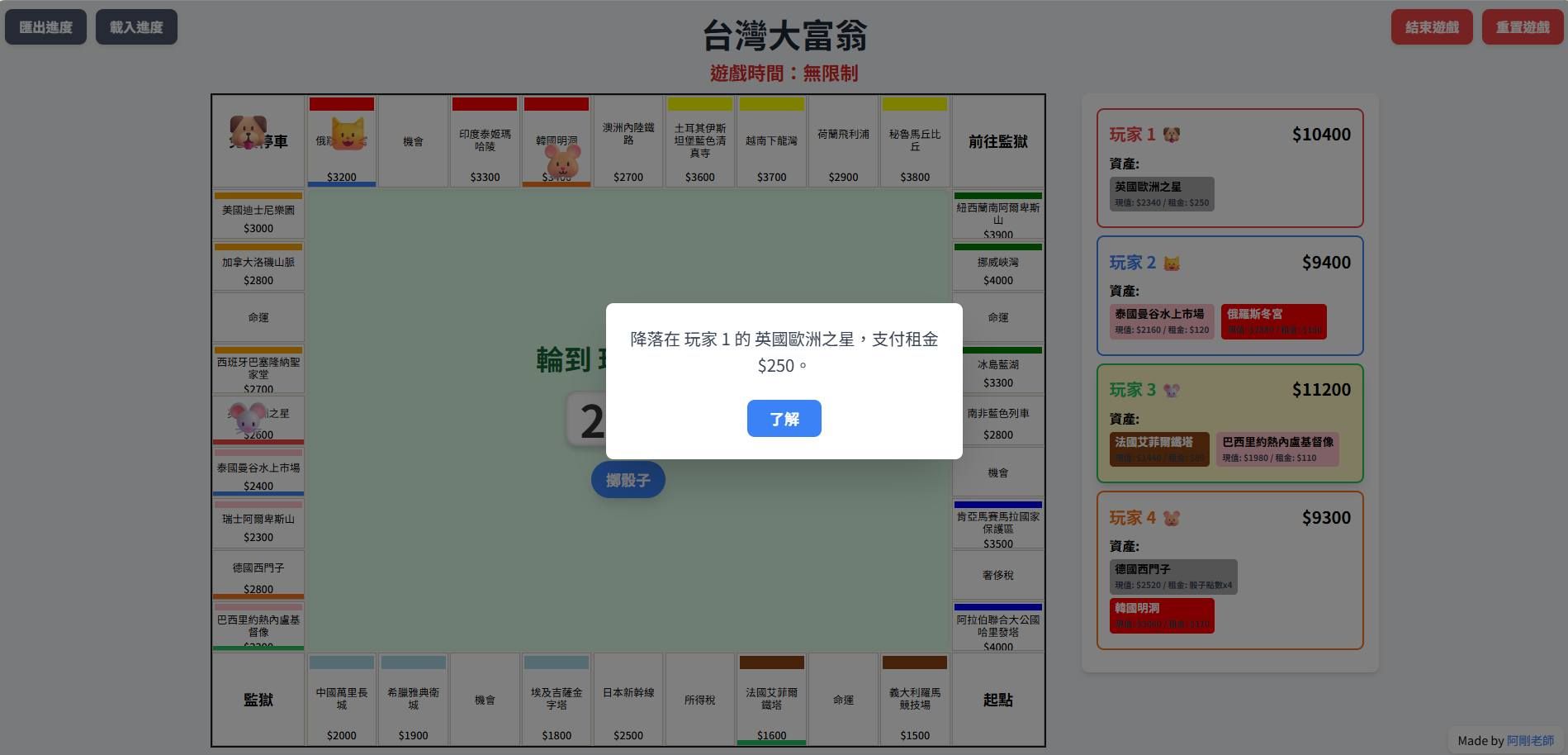The height and width of the screenshot is (755, 1568).
Task: Click Player 4's hamster avatar icon
Action: pos(1172,517)
